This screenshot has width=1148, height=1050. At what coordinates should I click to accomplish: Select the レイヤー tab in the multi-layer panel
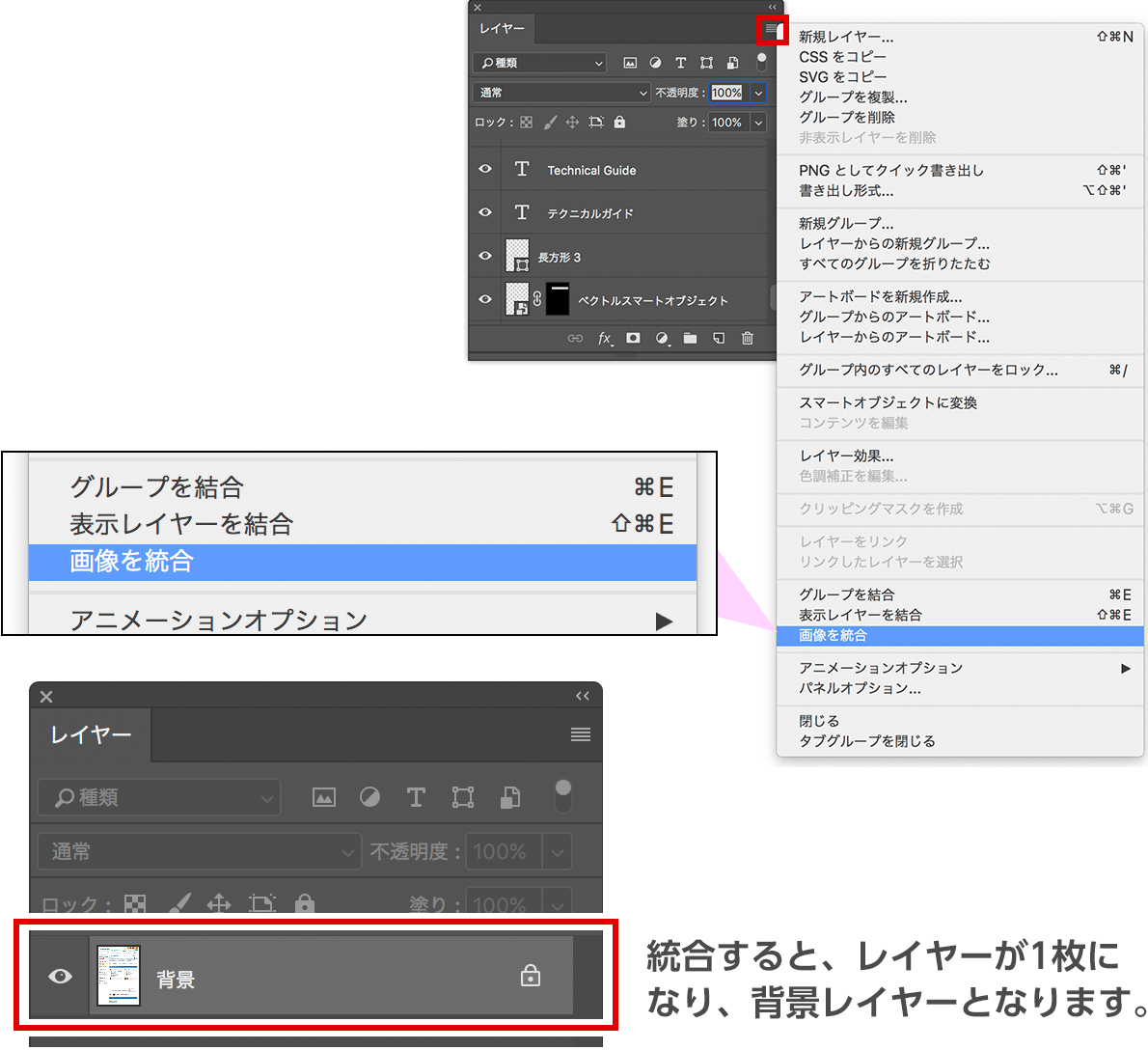503,29
